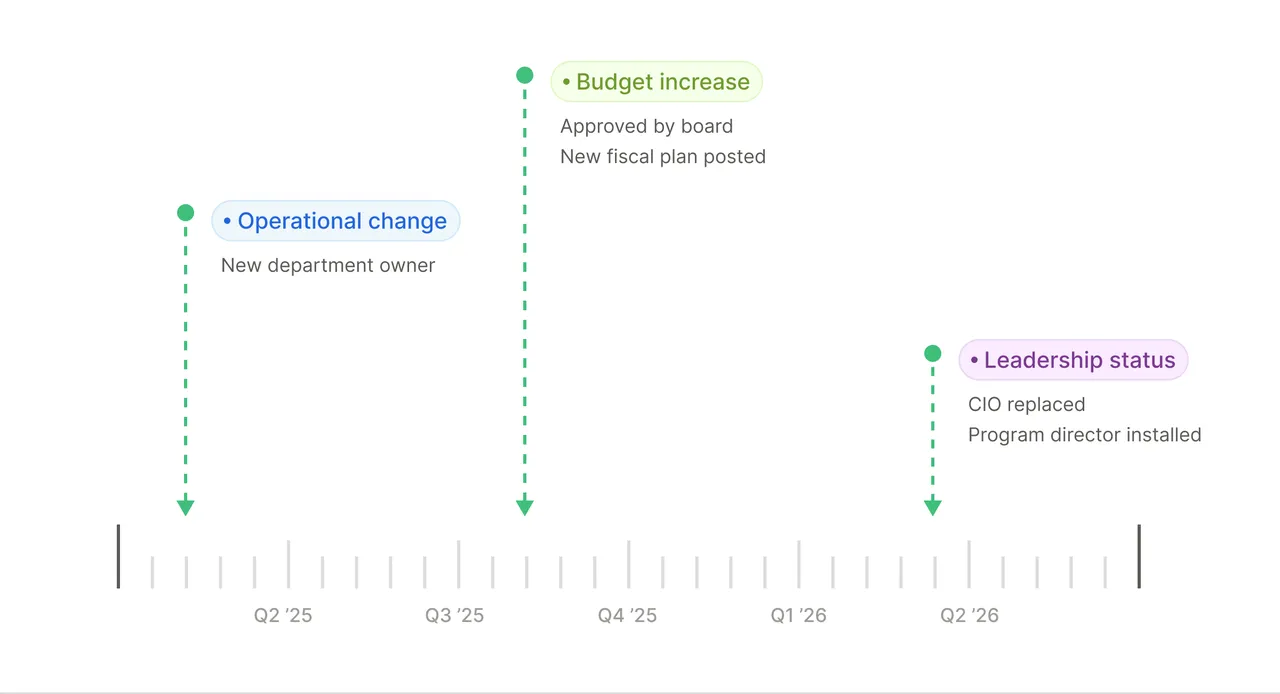Click the green dot above Operational change arrow
Screen dimensions: 1280x694
click(185, 212)
